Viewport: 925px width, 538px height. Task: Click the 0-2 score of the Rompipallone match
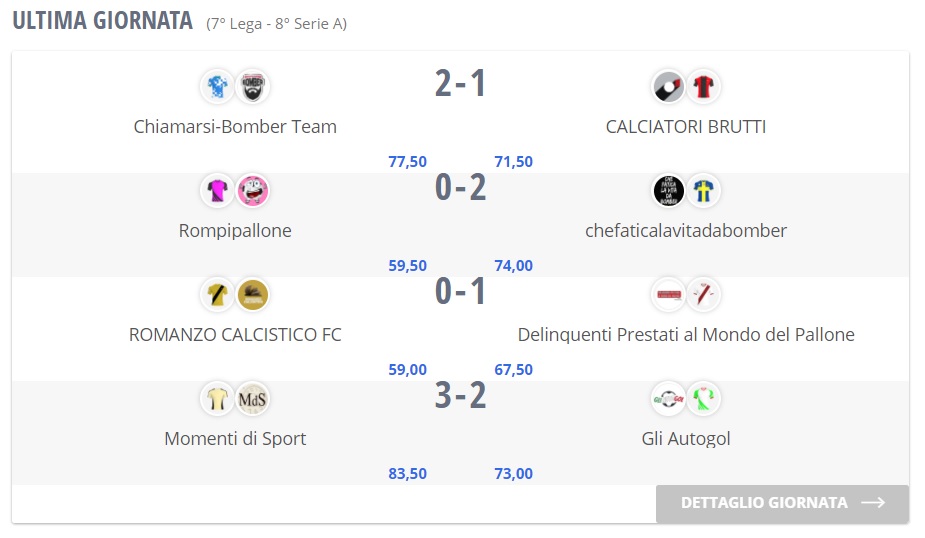coord(460,188)
